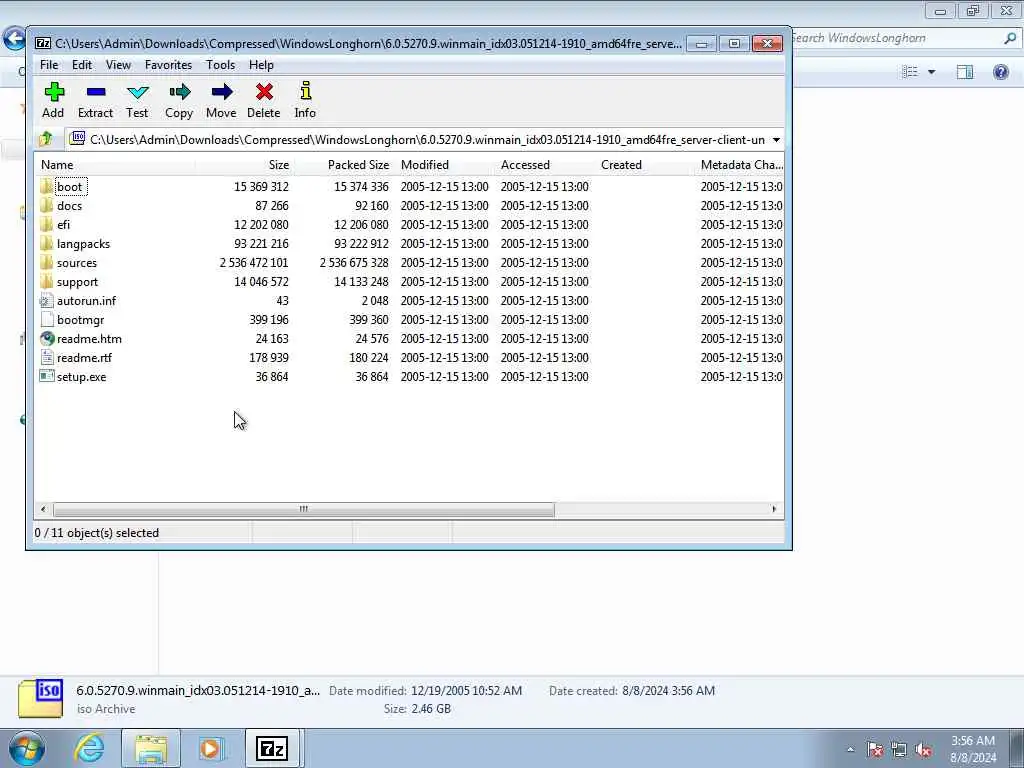Click the Add toolbar icon

(x=54, y=92)
